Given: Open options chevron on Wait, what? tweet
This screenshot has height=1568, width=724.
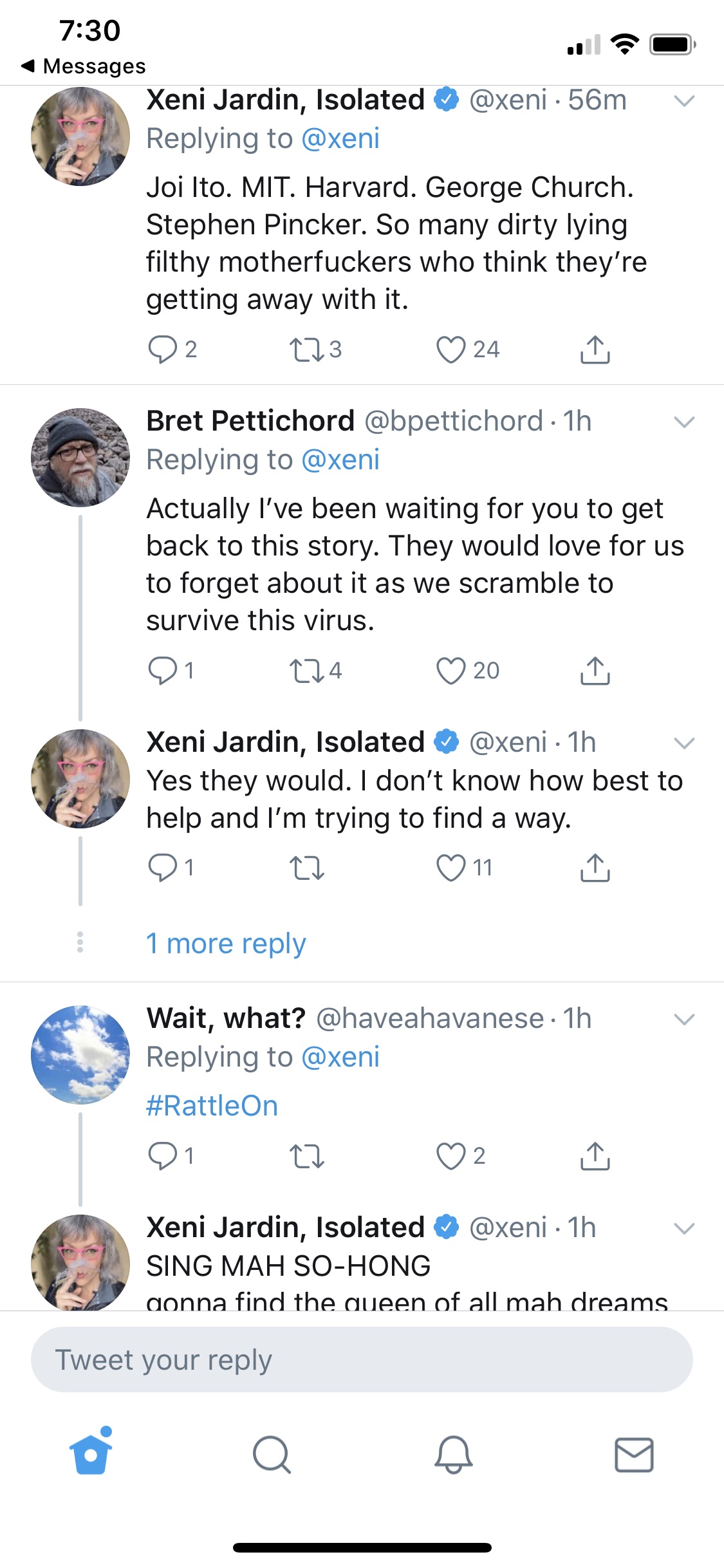Looking at the screenshot, I should [x=683, y=1020].
